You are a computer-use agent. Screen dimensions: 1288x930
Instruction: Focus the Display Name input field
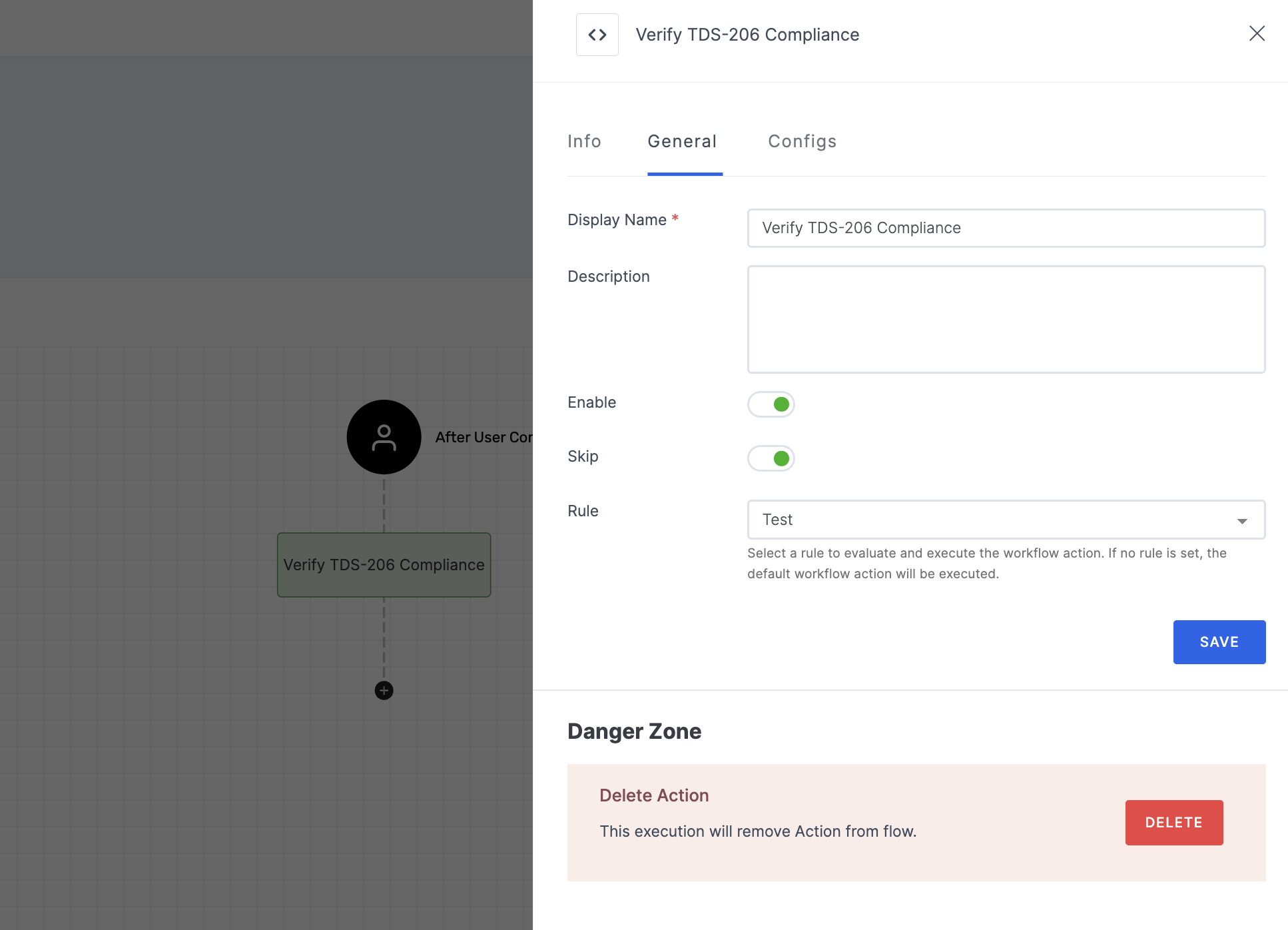tap(1006, 228)
